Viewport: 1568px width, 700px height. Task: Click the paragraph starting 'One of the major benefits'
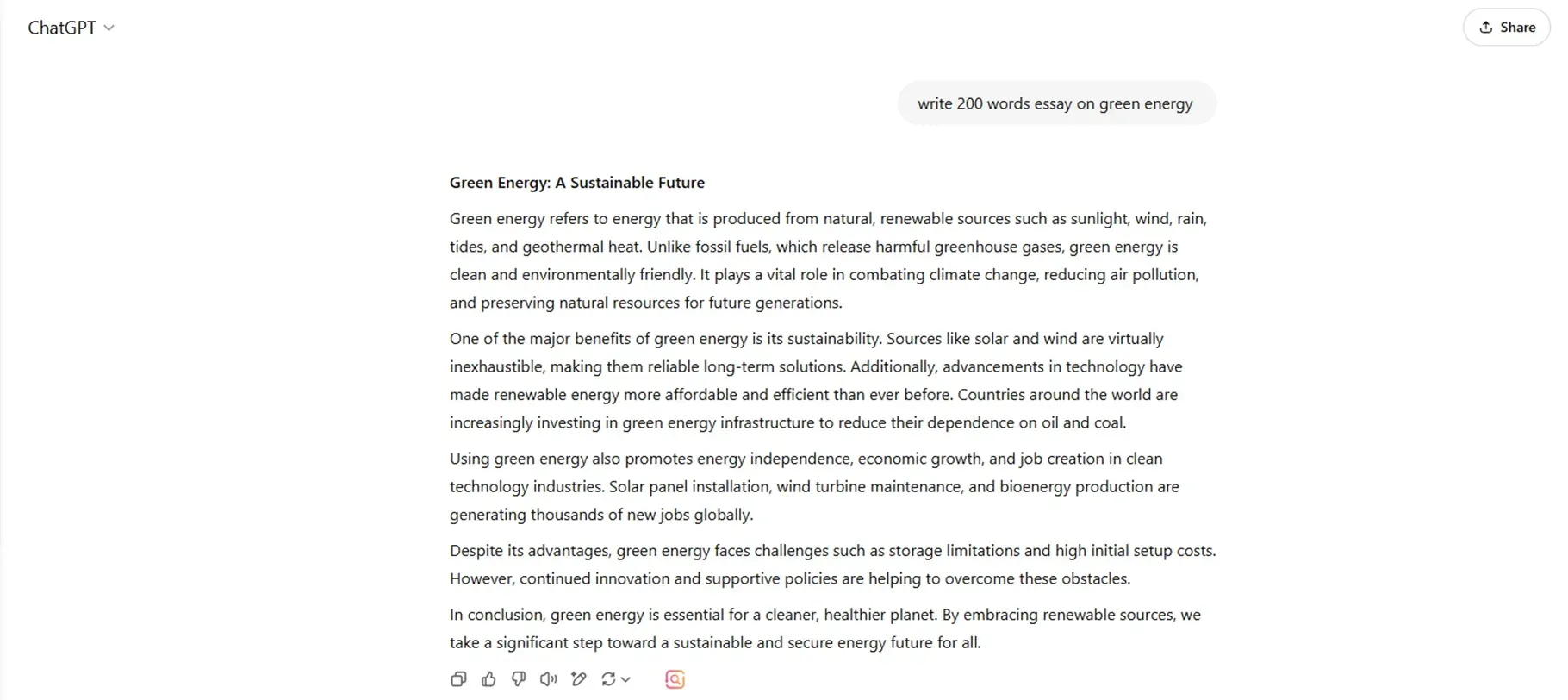[x=814, y=380]
